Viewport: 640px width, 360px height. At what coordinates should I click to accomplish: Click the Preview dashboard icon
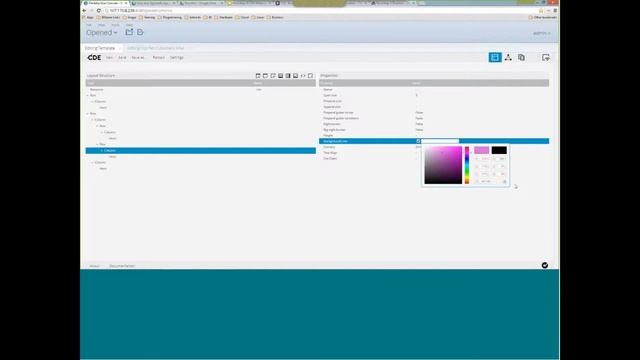pos(546,58)
